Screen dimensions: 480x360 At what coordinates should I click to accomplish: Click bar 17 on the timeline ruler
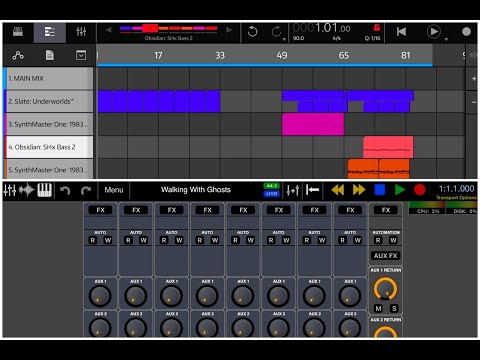coord(158,55)
